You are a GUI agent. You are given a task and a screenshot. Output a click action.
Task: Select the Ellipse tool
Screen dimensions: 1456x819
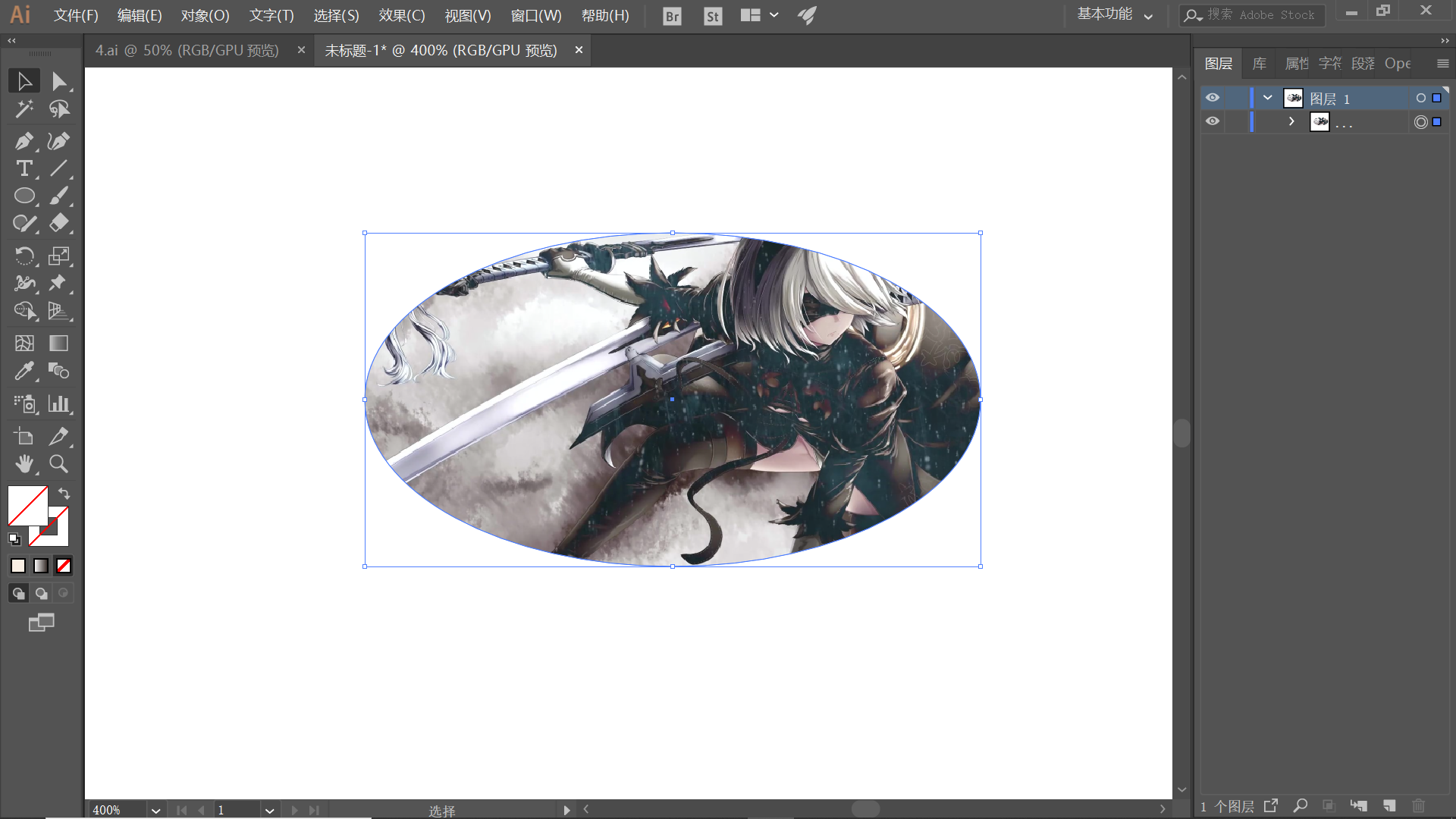[24, 196]
